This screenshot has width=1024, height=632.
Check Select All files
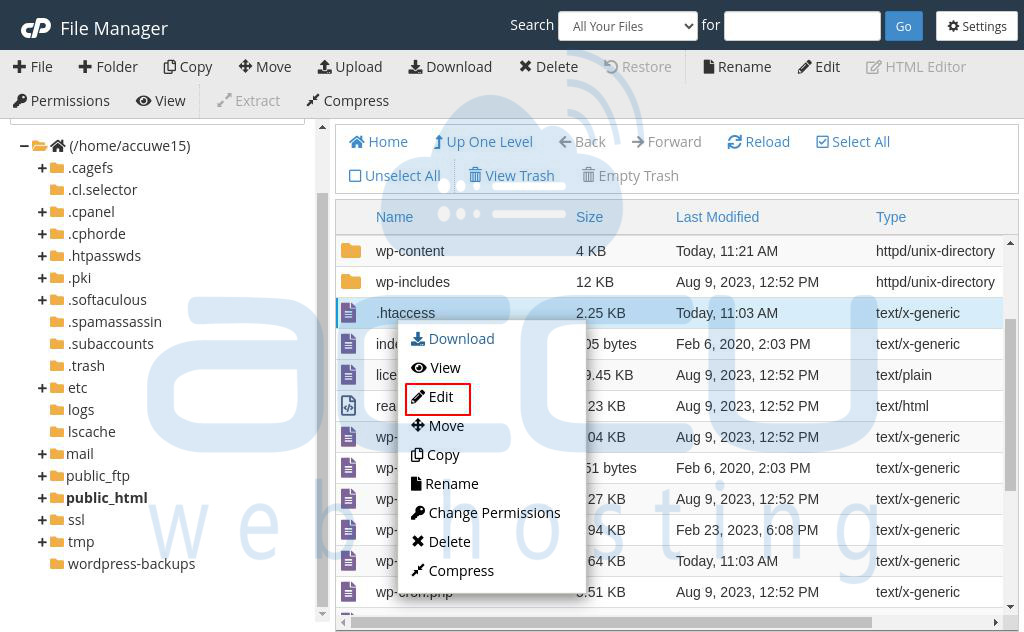[853, 142]
